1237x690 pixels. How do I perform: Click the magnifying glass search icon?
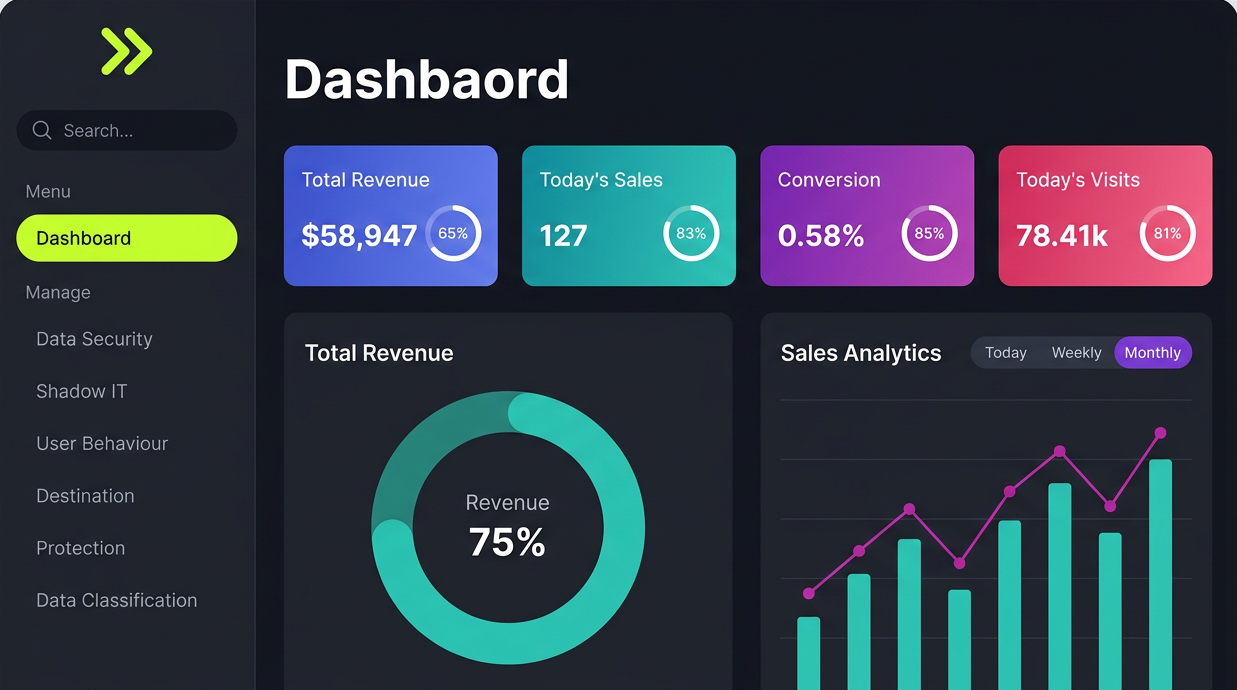tap(42, 130)
